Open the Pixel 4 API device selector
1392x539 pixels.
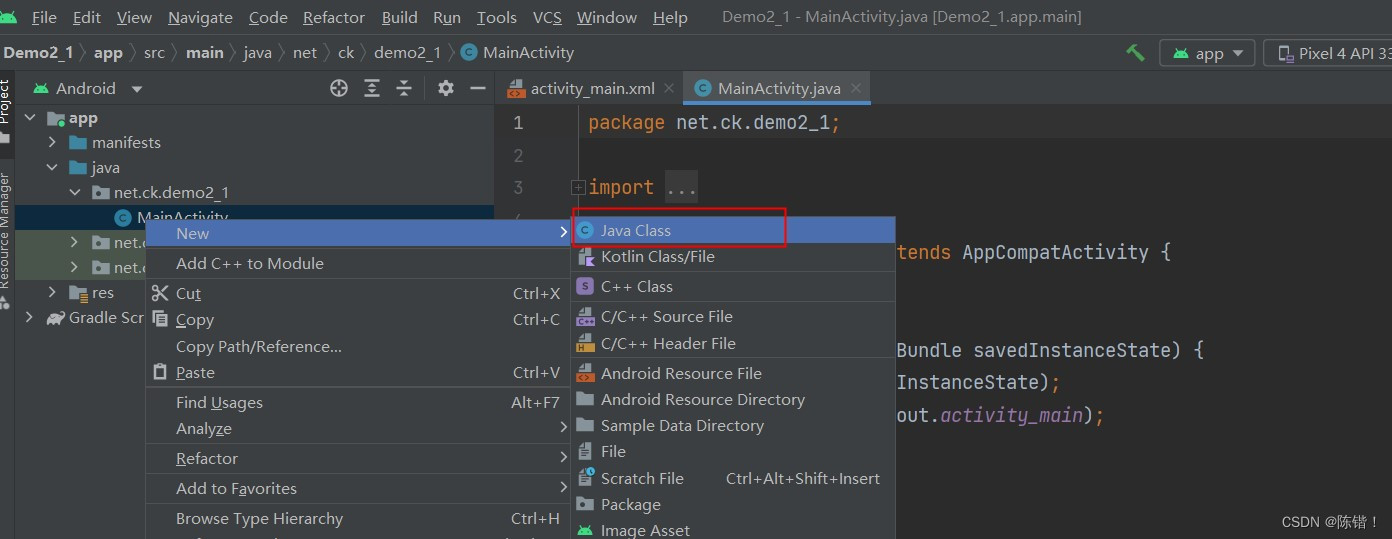(x=1329, y=53)
